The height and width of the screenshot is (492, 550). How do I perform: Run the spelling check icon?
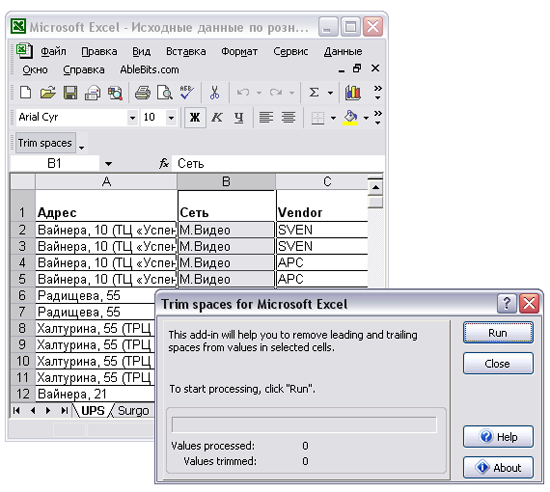pos(187,93)
